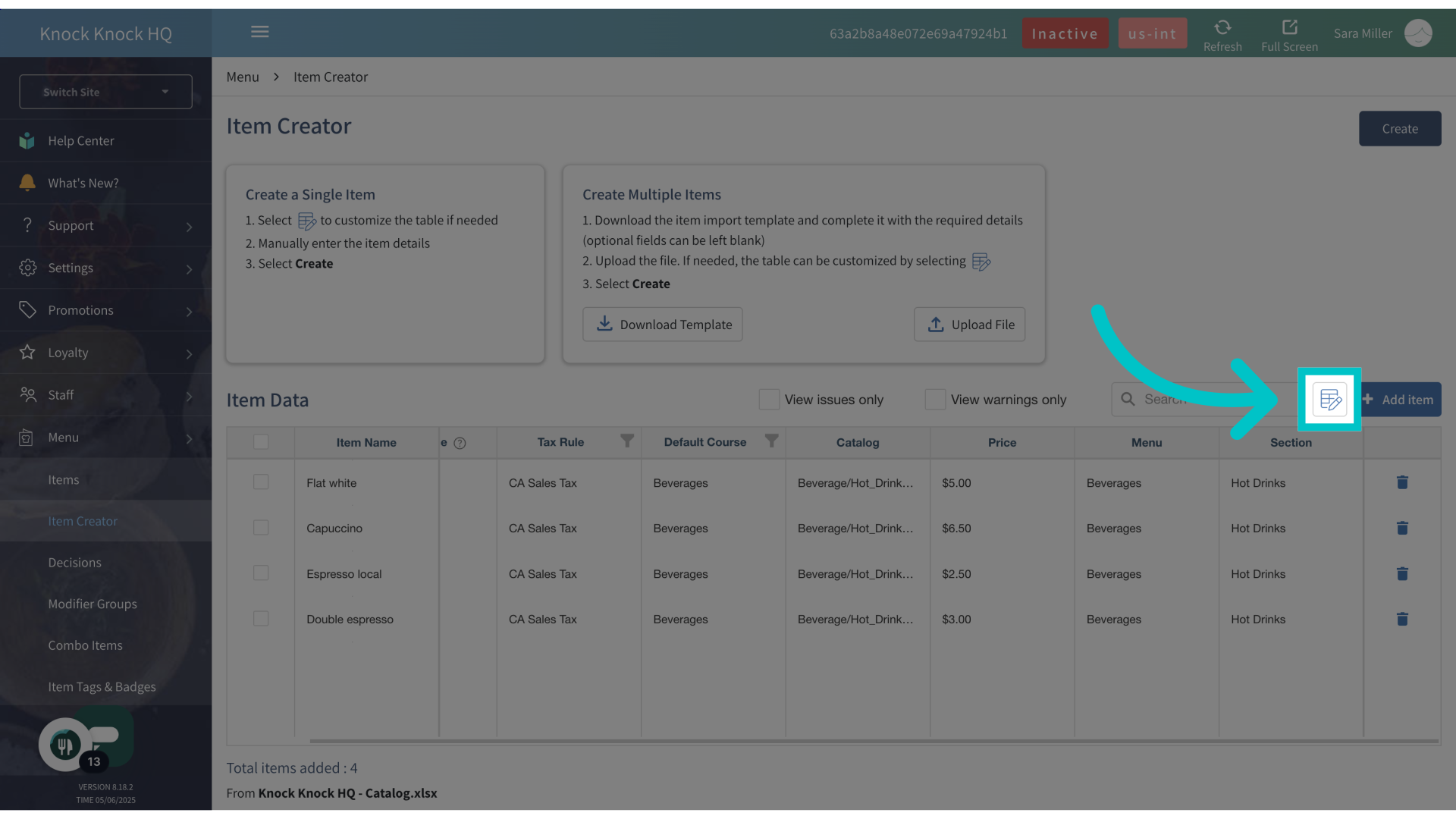Delete the Double espresso item

[1402, 619]
